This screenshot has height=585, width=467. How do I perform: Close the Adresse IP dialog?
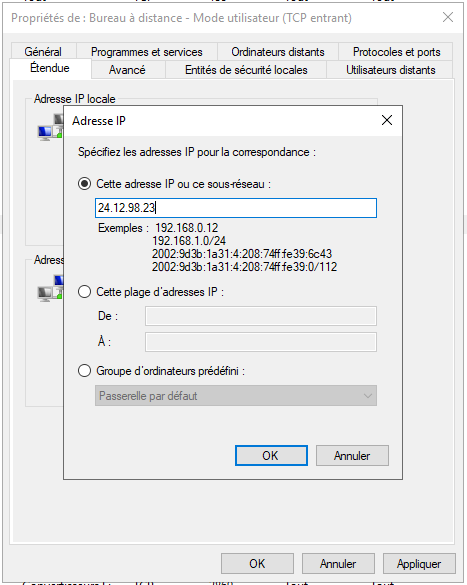(x=387, y=120)
